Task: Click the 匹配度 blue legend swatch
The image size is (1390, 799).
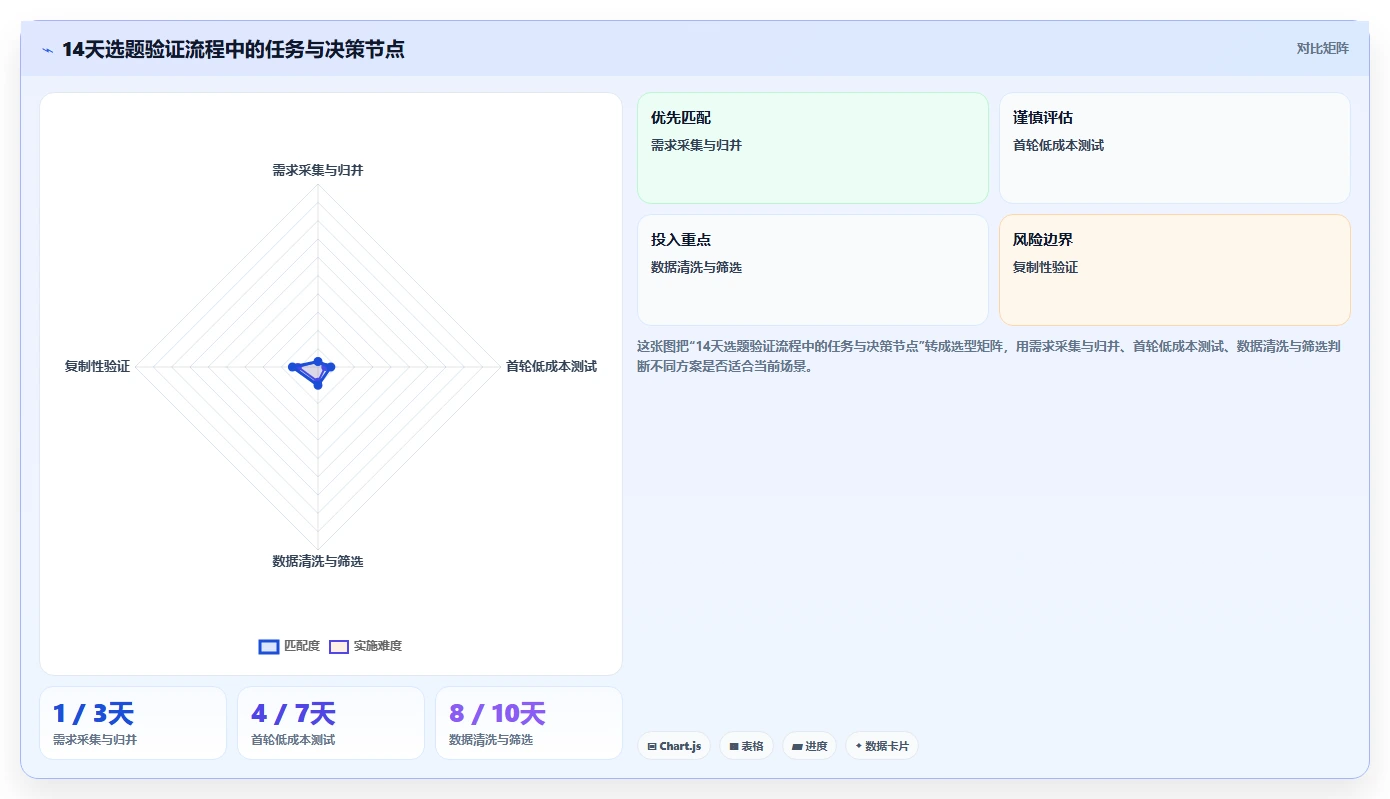Action: coord(268,646)
